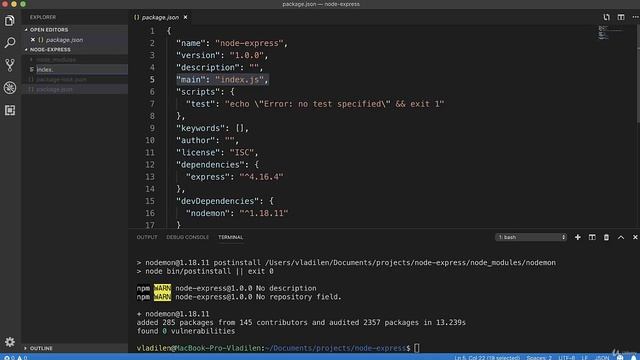
Task: Kill the terminal with trash icon
Action: pyautogui.click(x=606, y=237)
